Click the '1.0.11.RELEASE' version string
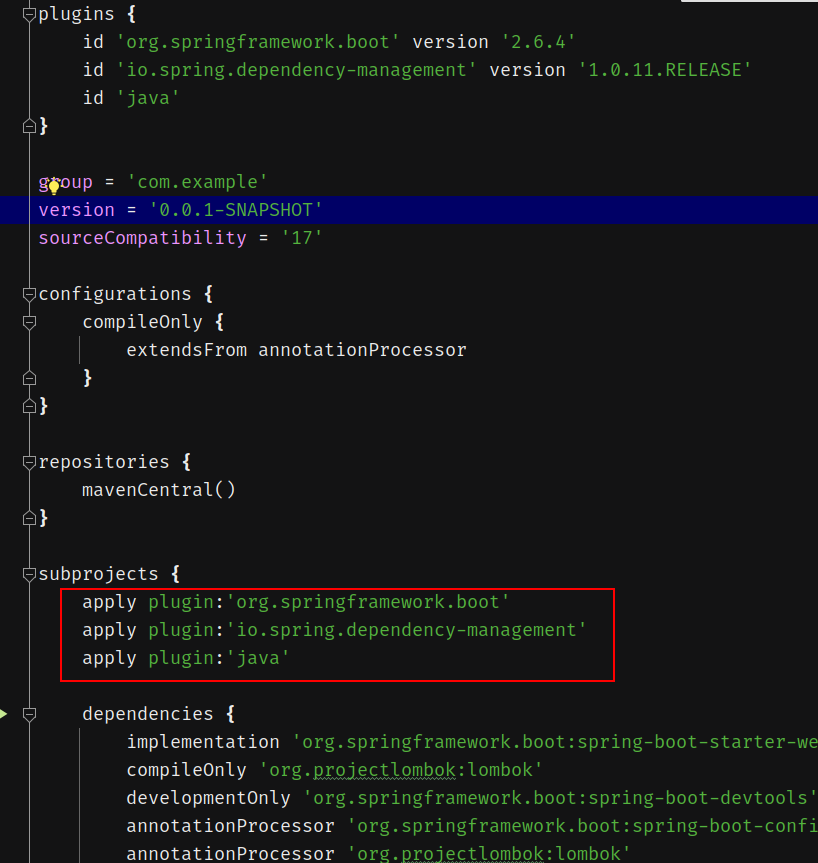818x863 pixels. click(663, 70)
